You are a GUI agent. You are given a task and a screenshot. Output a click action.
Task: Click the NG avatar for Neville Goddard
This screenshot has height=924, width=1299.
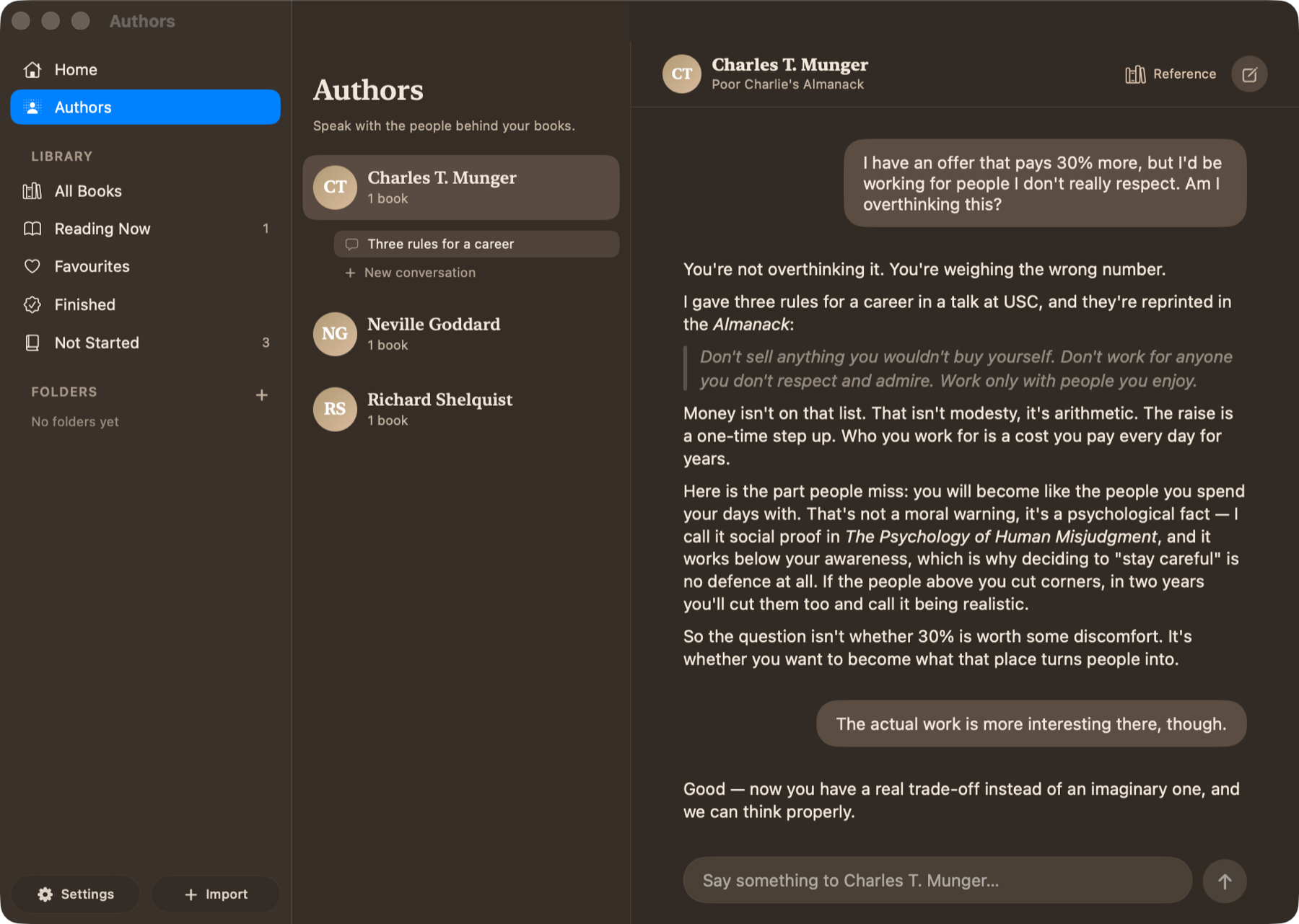click(335, 334)
